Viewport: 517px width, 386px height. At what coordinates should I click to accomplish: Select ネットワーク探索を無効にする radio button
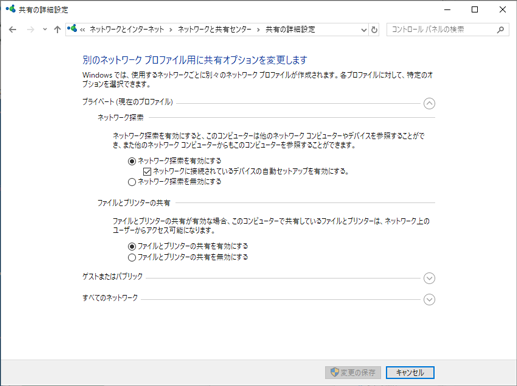click(x=132, y=182)
